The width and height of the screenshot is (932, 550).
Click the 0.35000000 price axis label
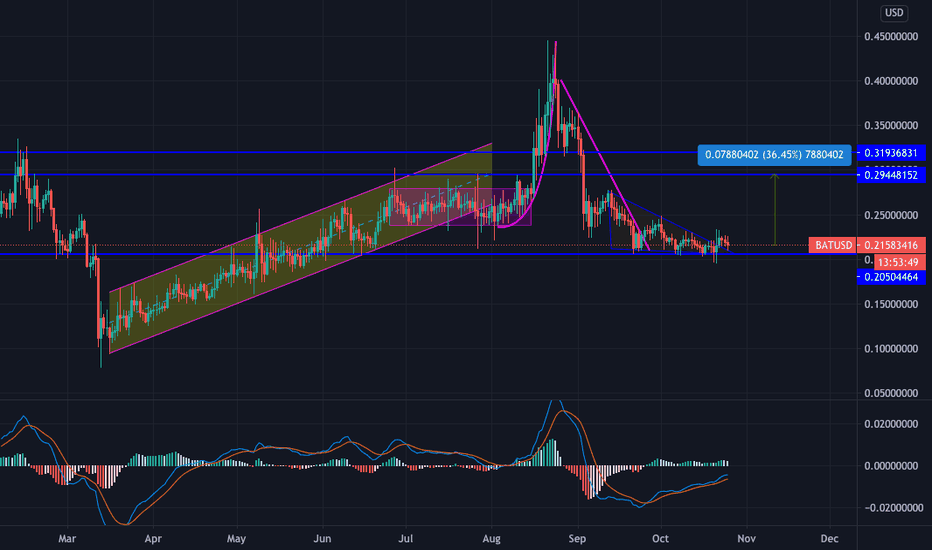coord(891,125)
